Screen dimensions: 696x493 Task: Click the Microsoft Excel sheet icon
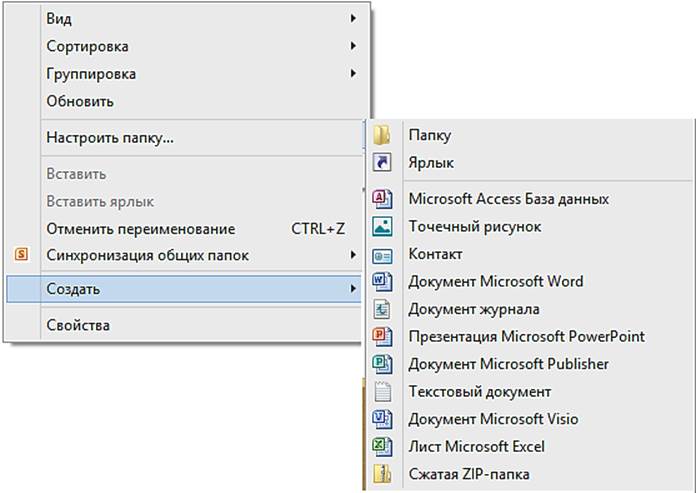coord(382,446)
